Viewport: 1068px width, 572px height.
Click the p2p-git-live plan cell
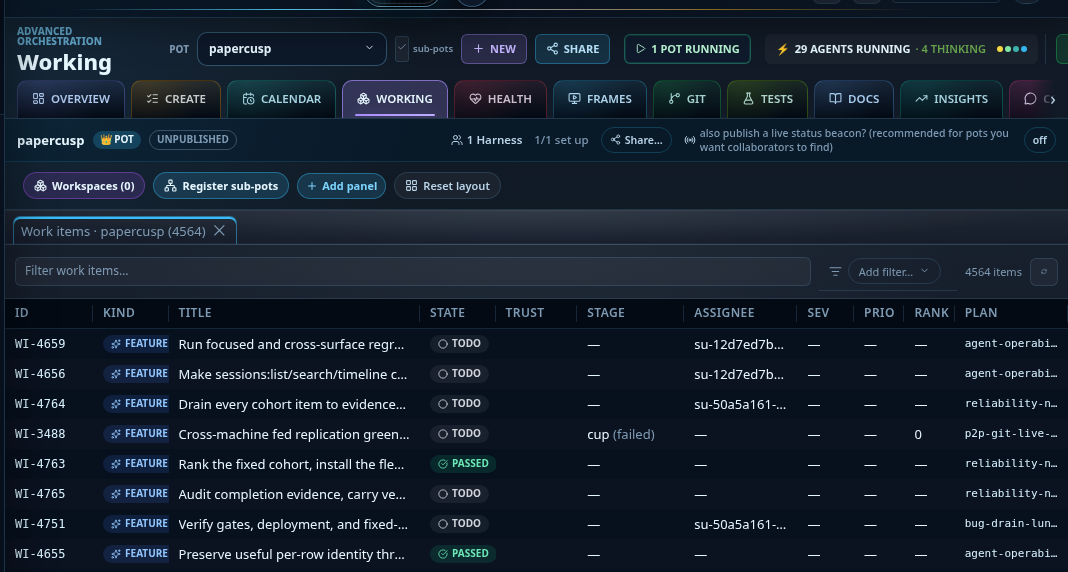[1011, 434]
